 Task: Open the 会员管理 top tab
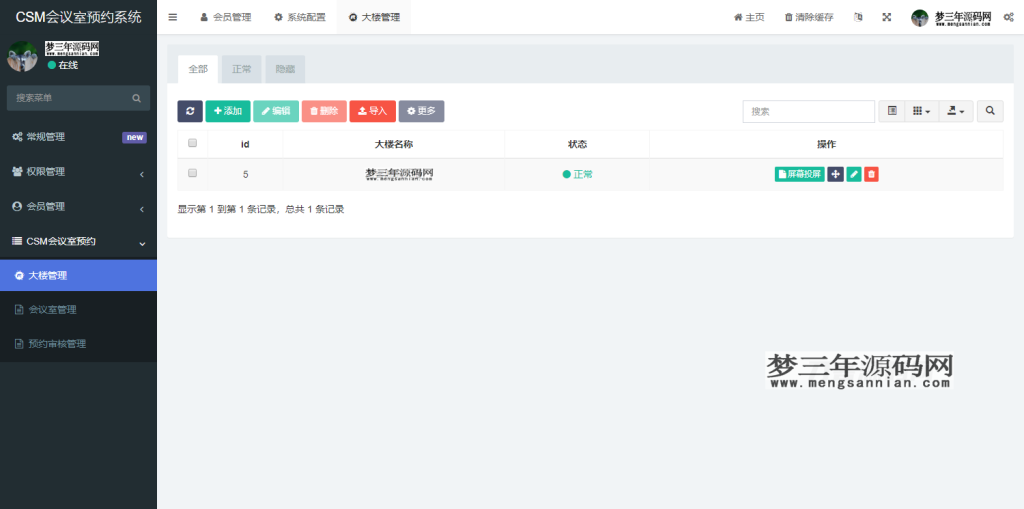tap(225, 17)
